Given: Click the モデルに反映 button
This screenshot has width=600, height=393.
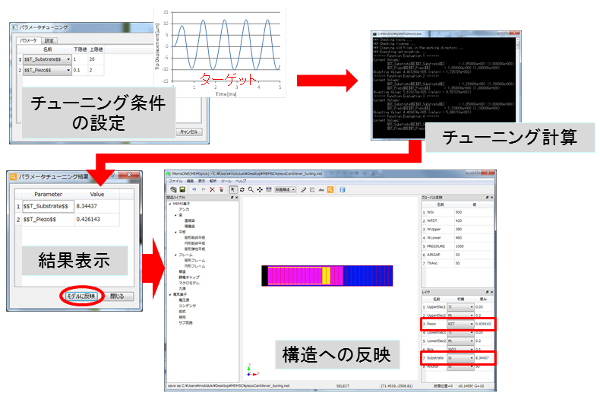Looking at the screenshot, I should pyautogui.click(x=81, y=296).
